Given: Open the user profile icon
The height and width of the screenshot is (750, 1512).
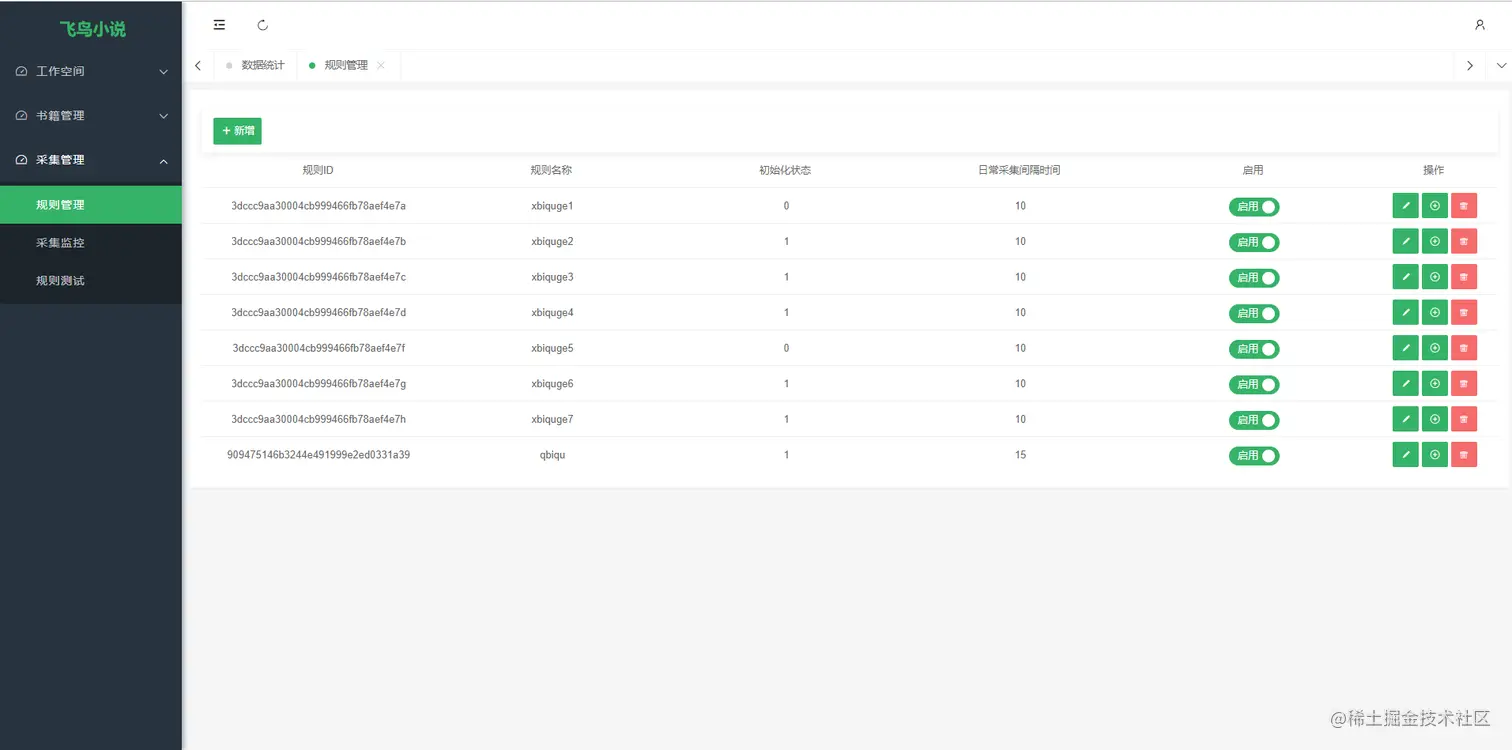Looking at the screenshot, I should click(x=1480, y=25).
